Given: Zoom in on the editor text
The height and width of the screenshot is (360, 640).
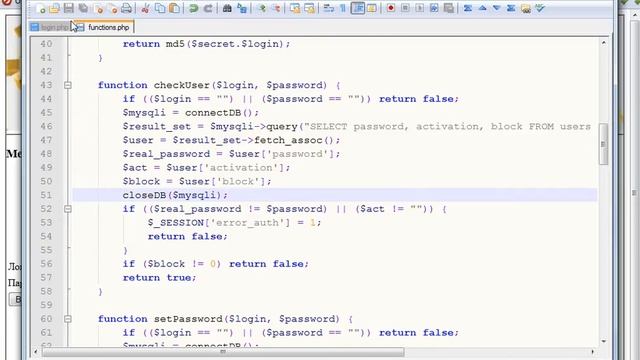Looking at the screenshot, I should coord(261,8).
